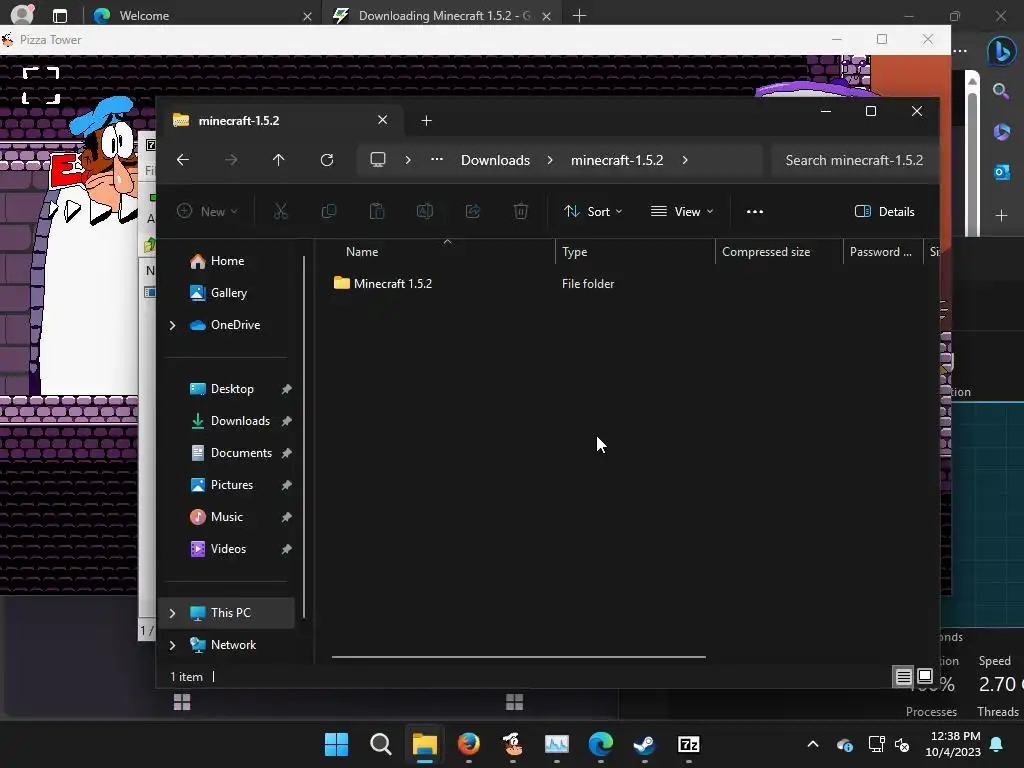Click chevron after Downloads breadcrumb
1024x768 pixels.
pyautogui.click(x=550, y=160)
